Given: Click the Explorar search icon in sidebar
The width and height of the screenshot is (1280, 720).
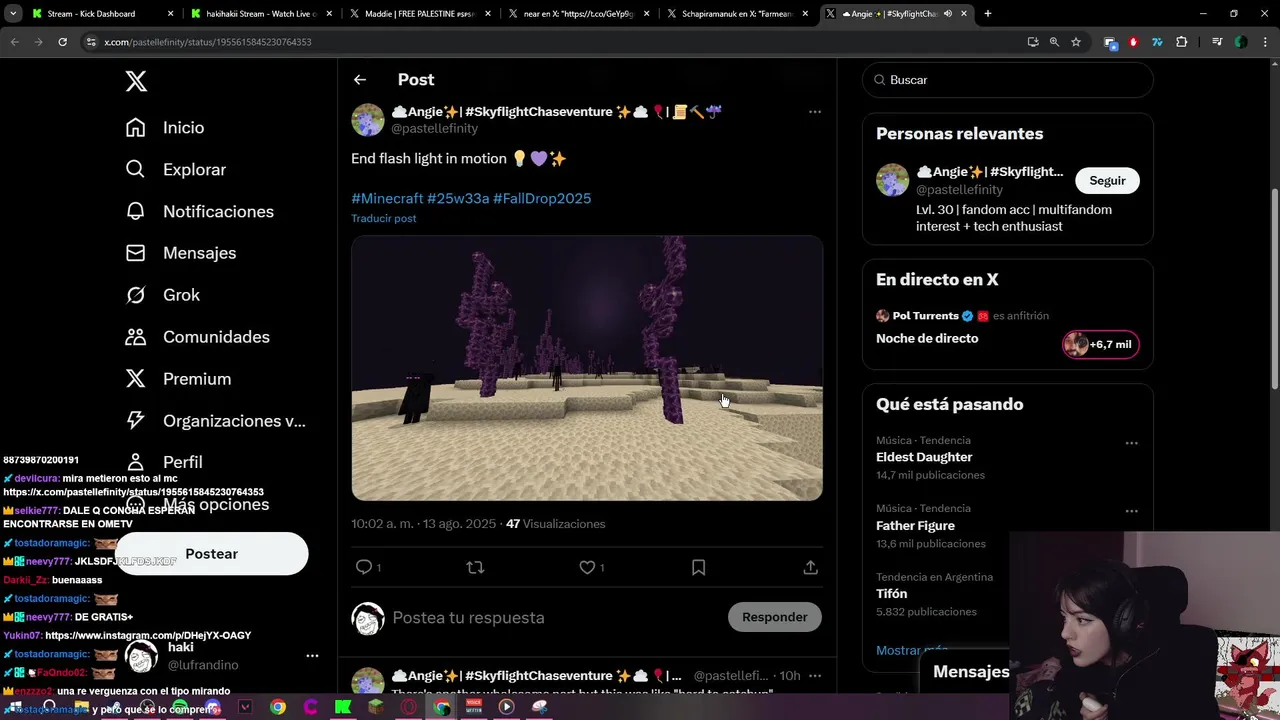Looking at the screenshot, I should click(x=135, y=169).
